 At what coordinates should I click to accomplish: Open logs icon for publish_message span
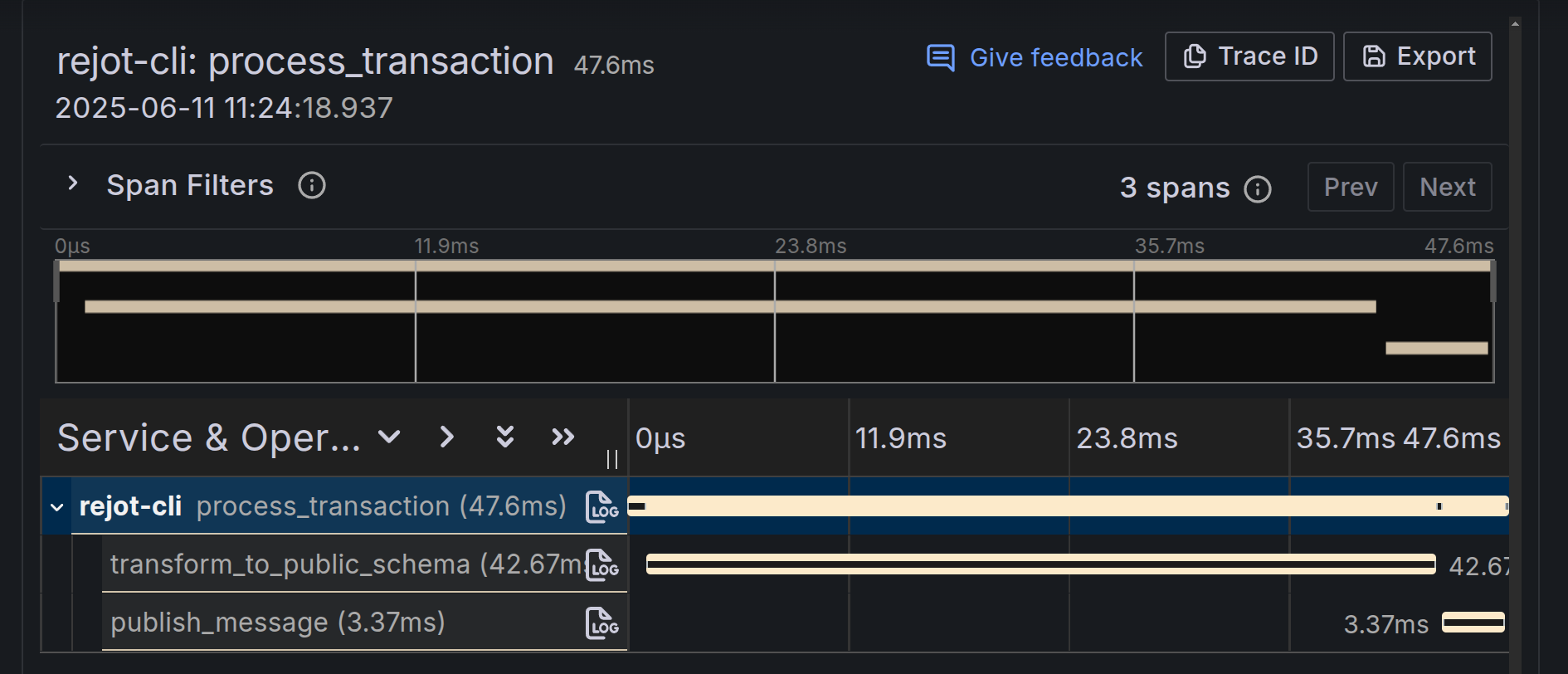(x=602, y=623)
